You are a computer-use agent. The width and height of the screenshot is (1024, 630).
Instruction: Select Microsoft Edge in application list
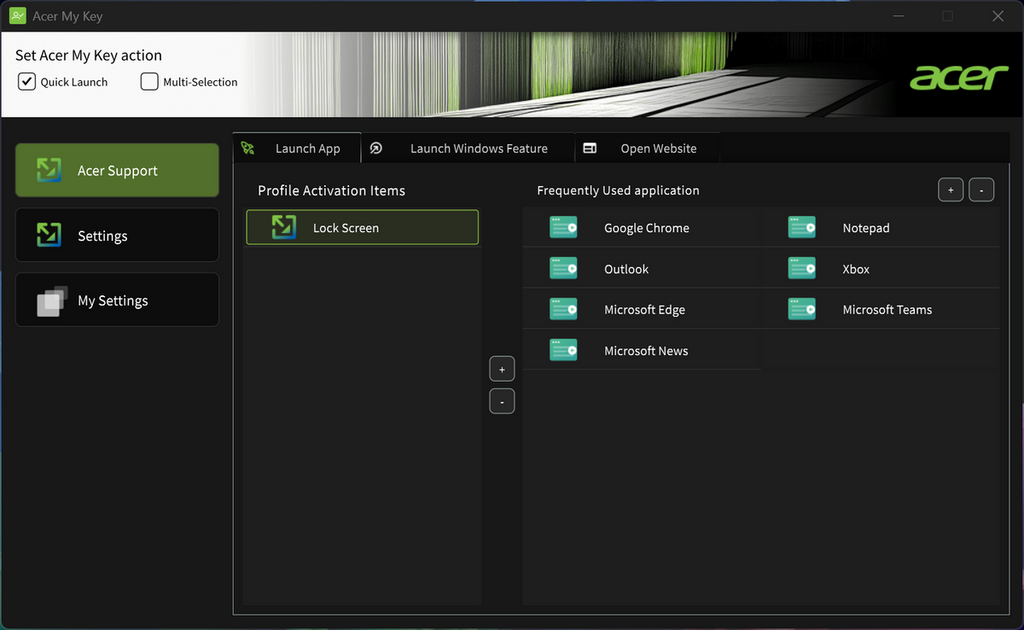tap(642, 309)
